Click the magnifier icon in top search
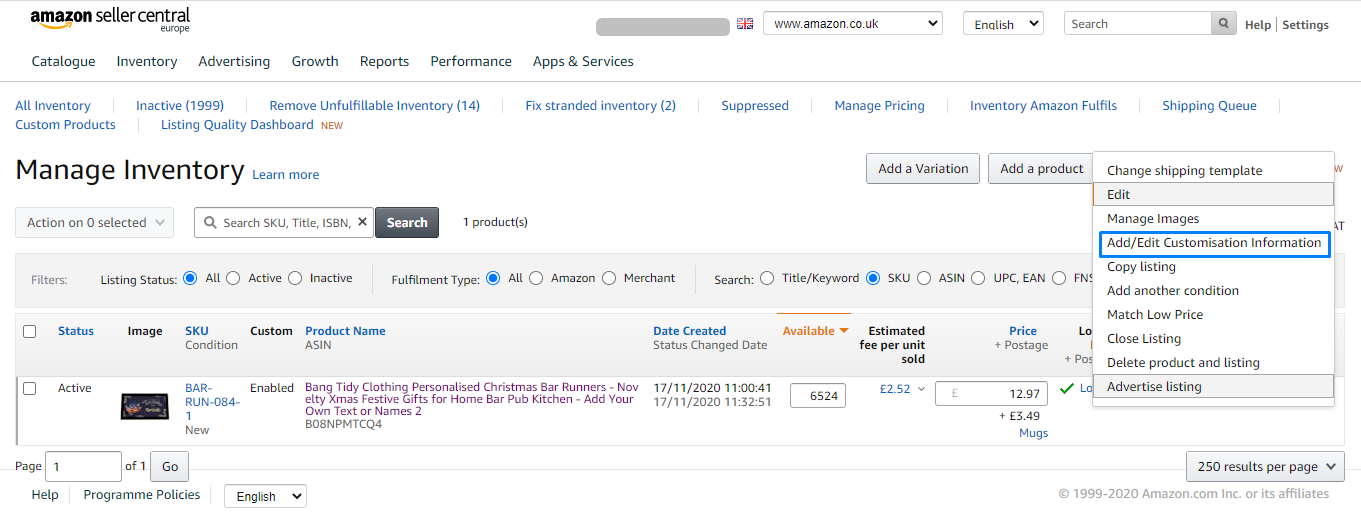This screenshot has height=514, width=1361. coord(1223,24)
